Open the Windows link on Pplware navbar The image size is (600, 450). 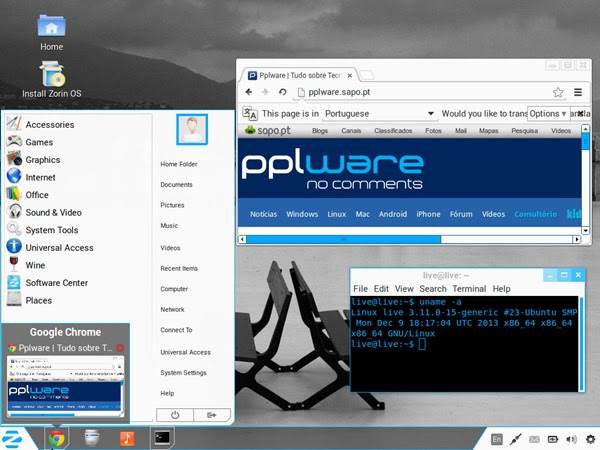(302, 214)
